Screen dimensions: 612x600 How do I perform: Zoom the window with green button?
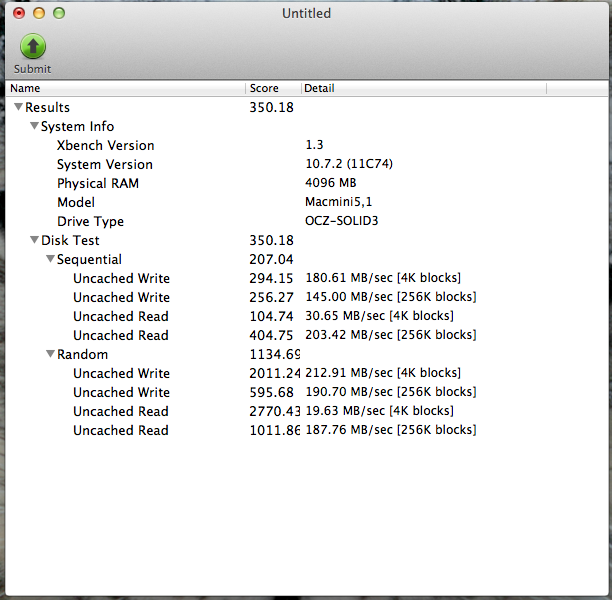(x=59, y=13)
